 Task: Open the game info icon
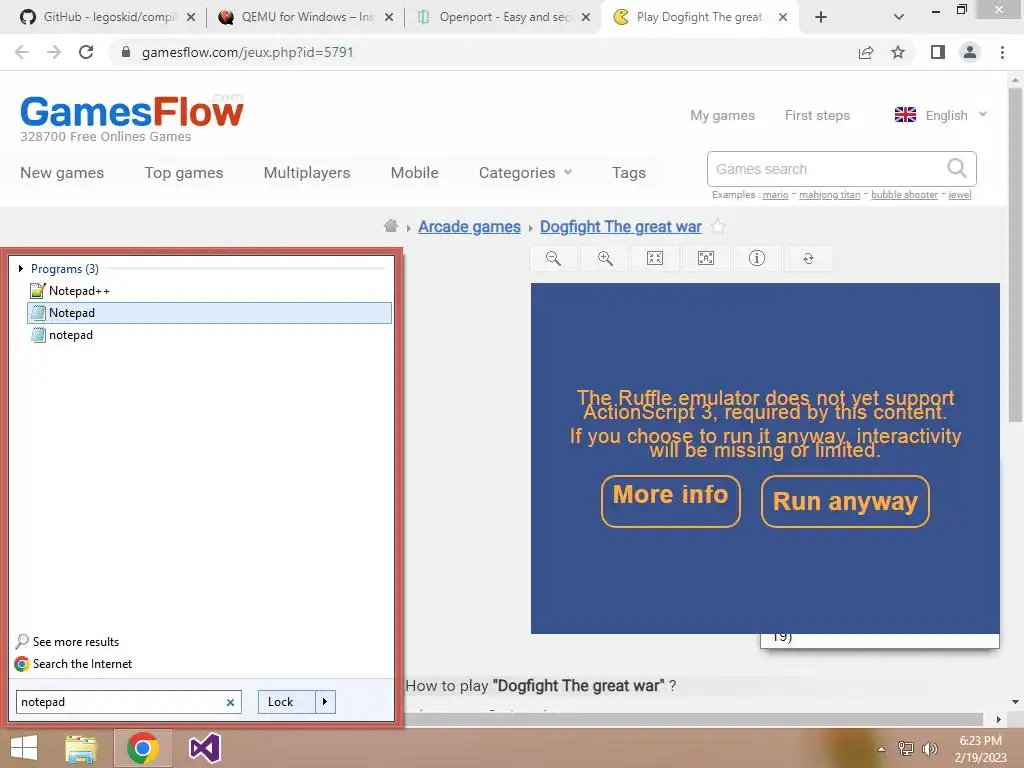757,258
